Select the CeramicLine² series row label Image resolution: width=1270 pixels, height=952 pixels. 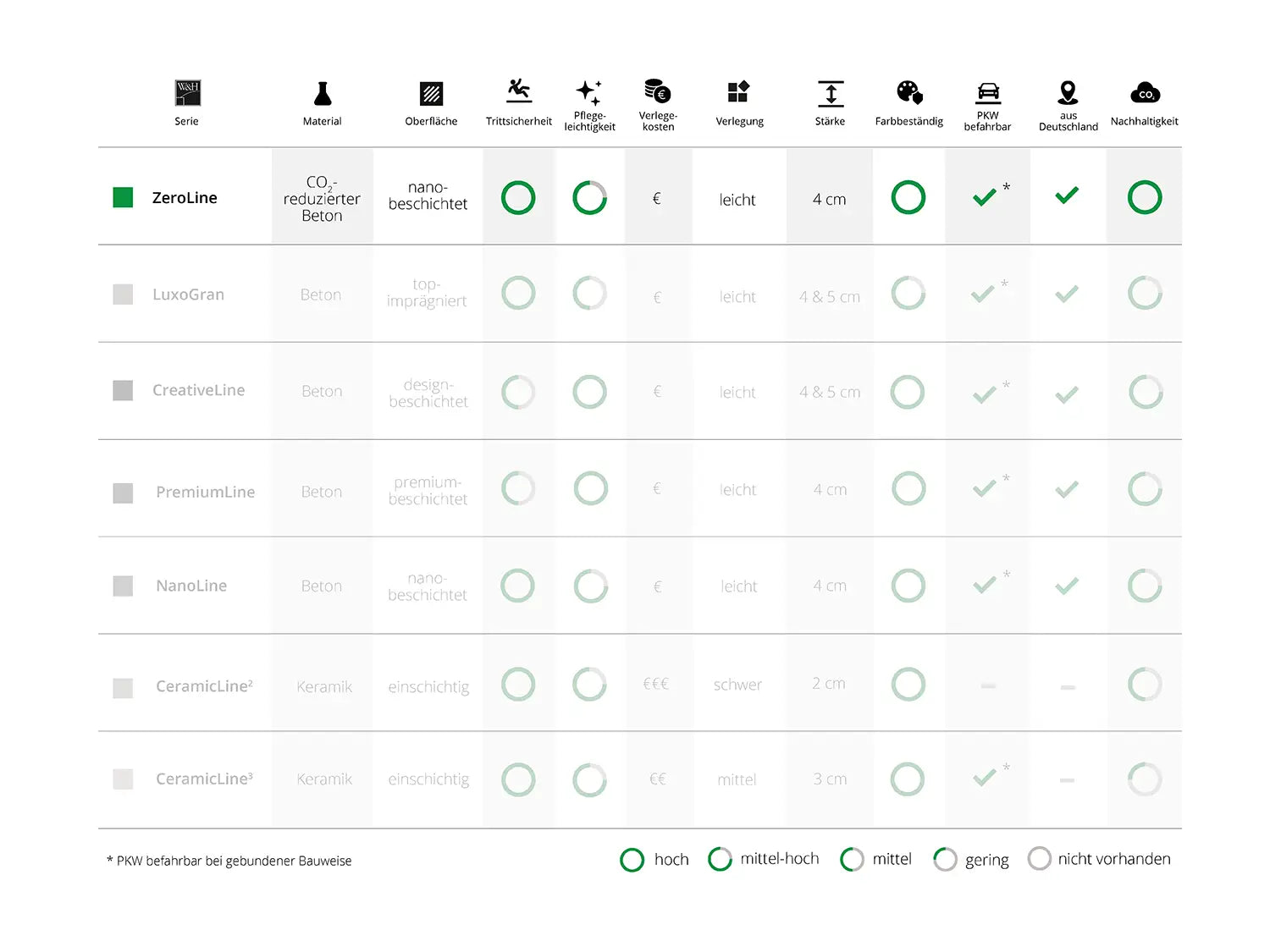(x=204, y=686)
